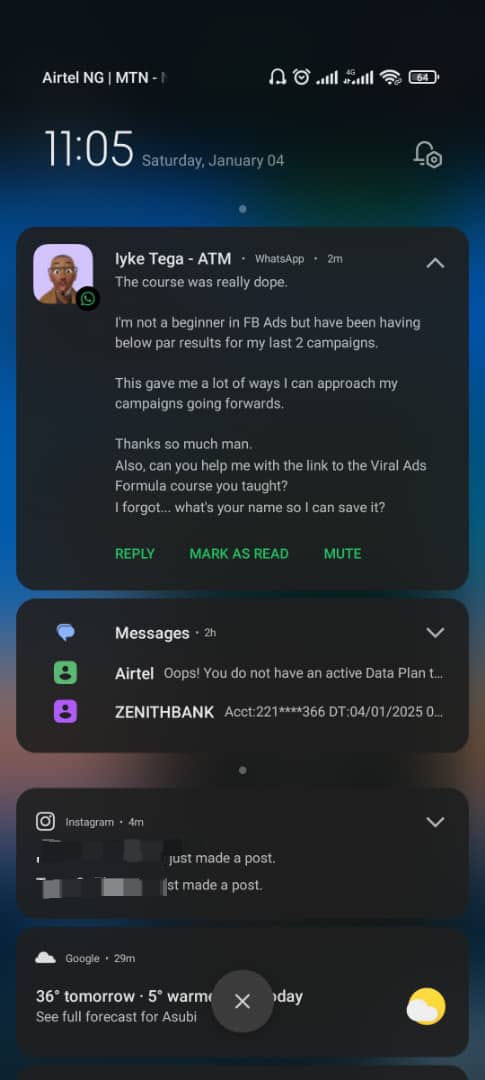Tap the sunny weather icon

426,1006
